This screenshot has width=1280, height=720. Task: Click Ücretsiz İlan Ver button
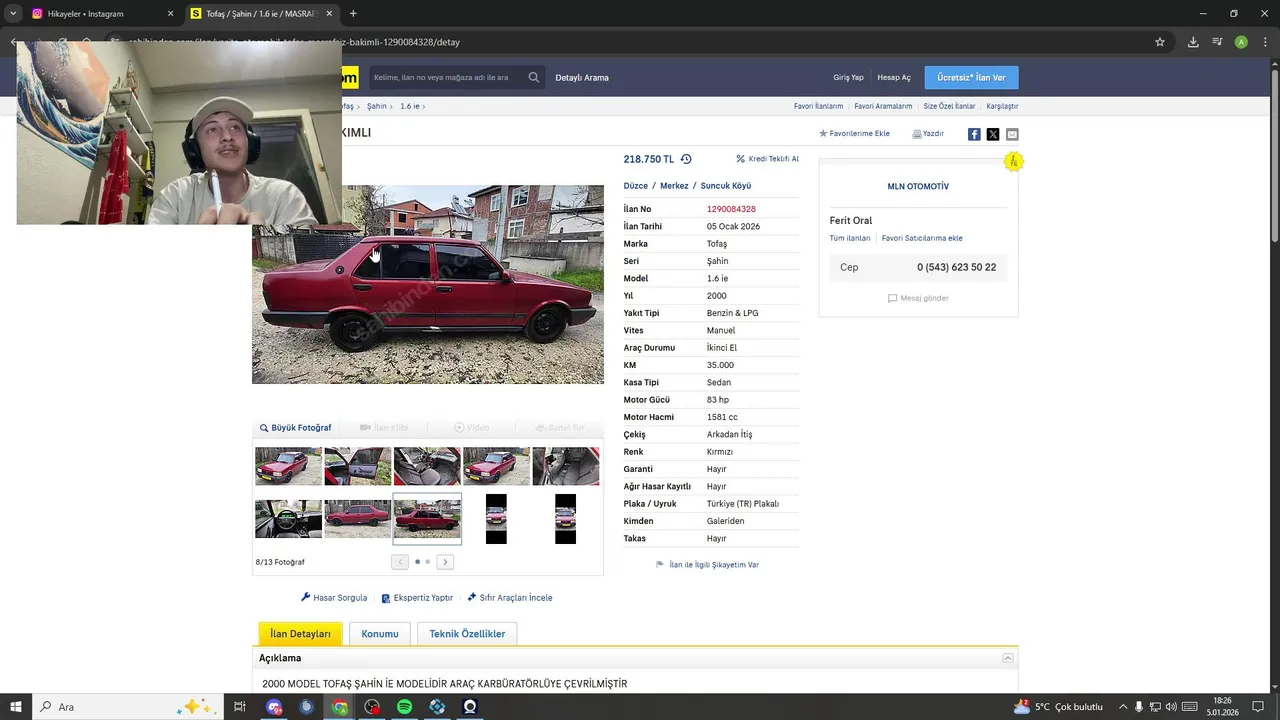coord(971,77)
